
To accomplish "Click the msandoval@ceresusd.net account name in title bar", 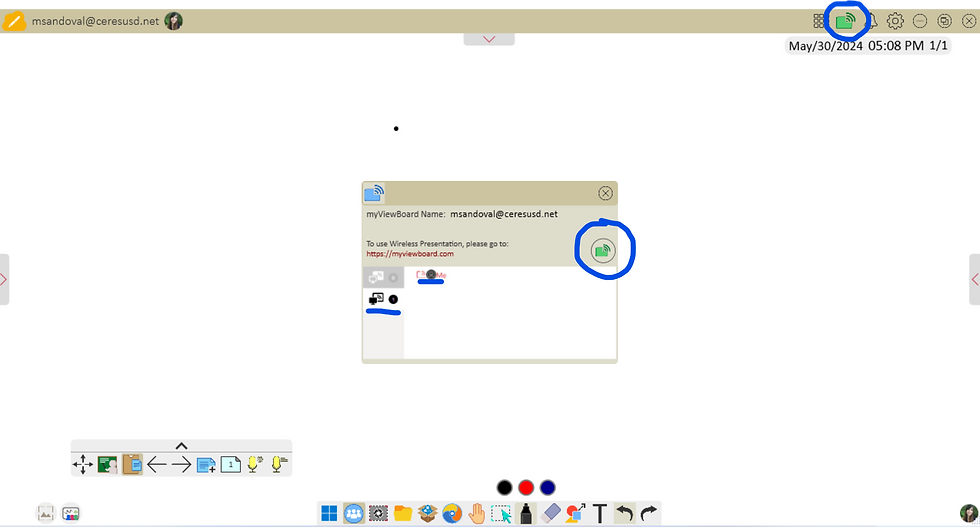I will click(x=96, y=21).
